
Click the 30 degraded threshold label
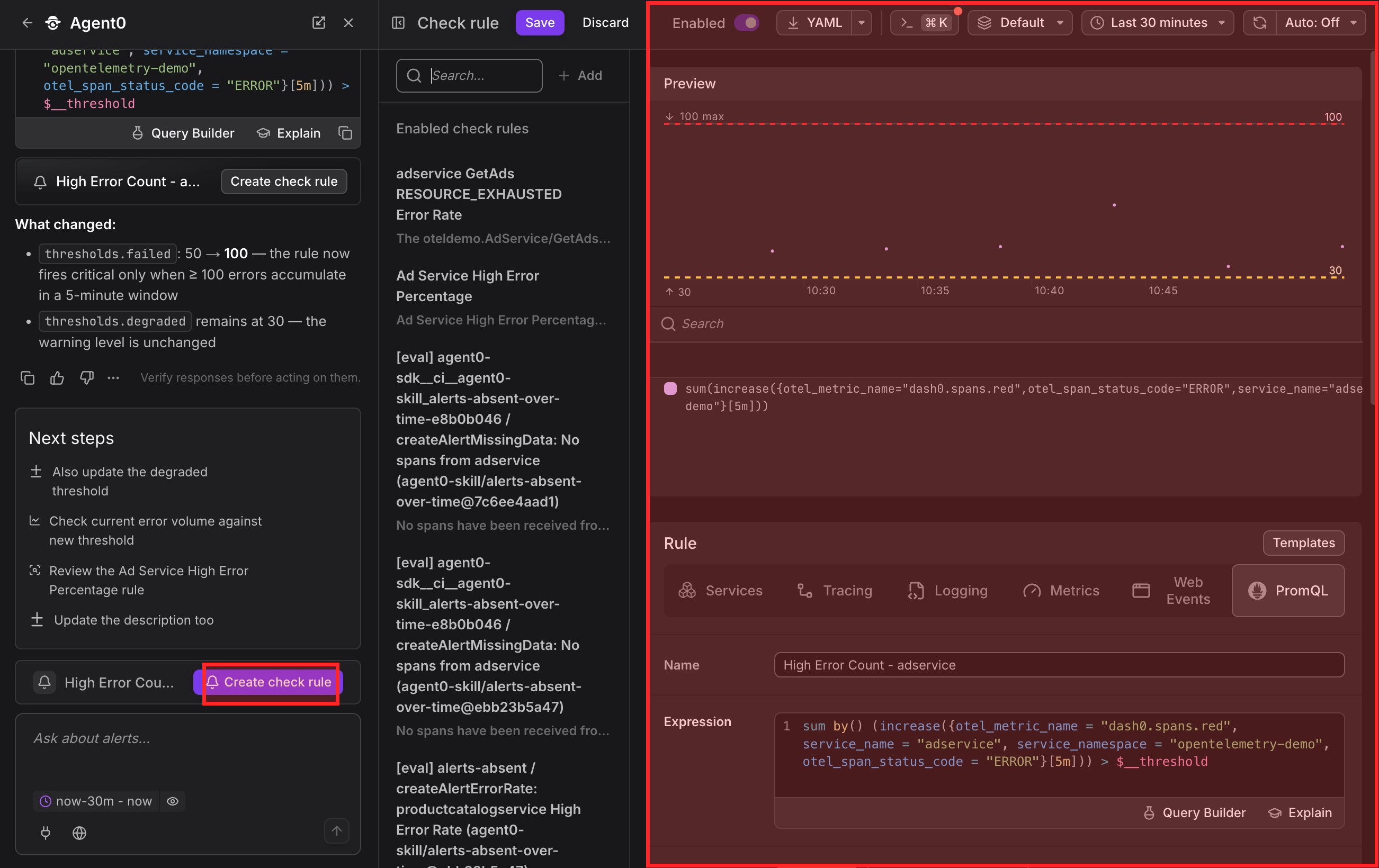pyautogui.click(x=1335, y=270)
